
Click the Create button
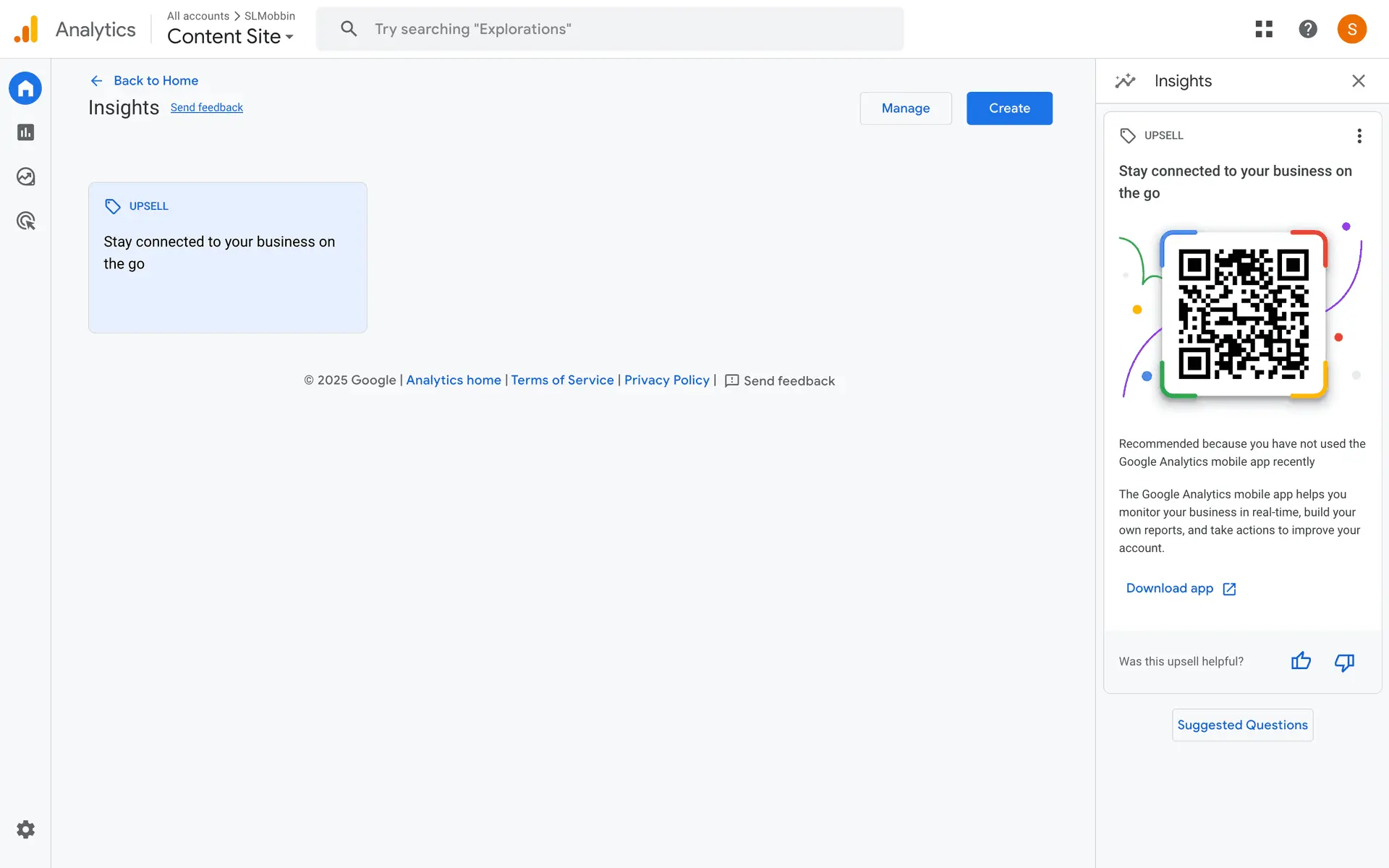pyautogui.click(x=1009, y=109)
